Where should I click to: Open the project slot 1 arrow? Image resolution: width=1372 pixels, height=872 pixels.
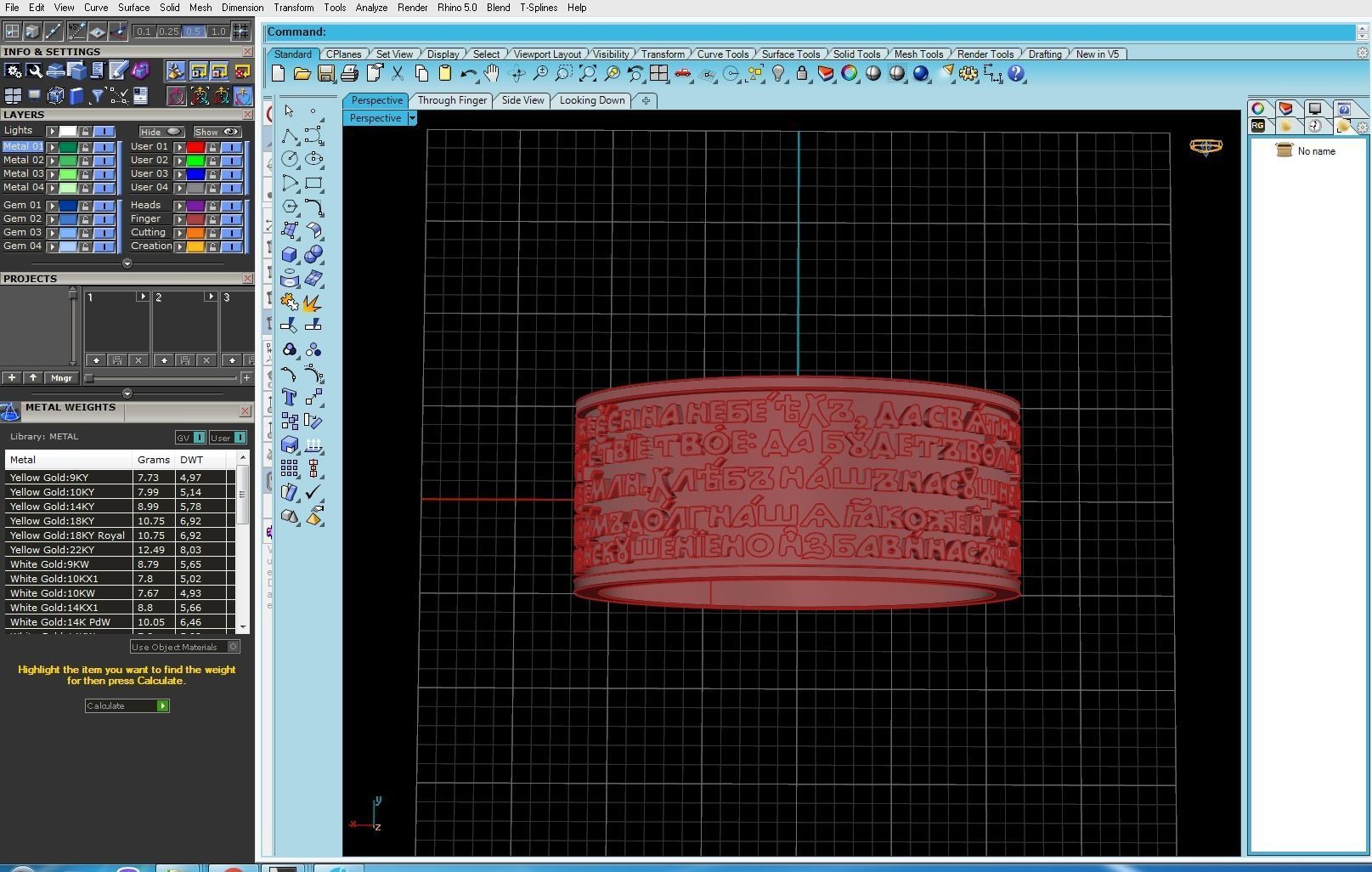(142, 297)
